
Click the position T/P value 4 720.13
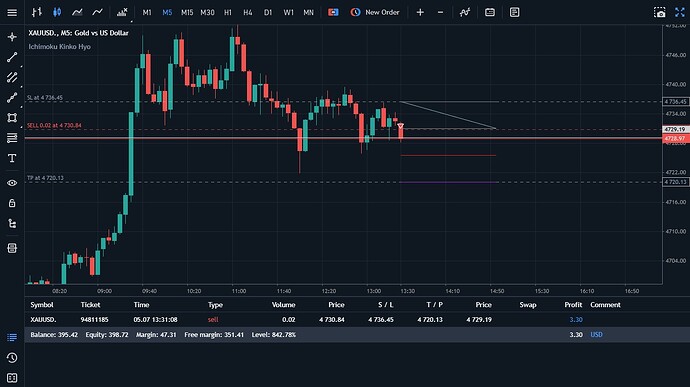coord(430,320)
